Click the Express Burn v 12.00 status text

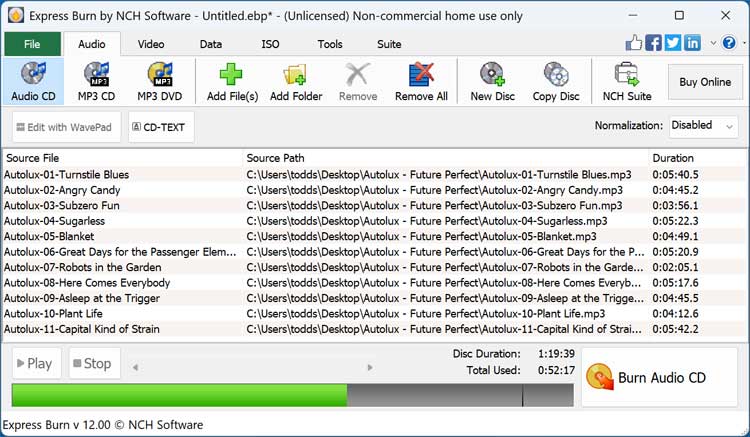pos(103,425)
